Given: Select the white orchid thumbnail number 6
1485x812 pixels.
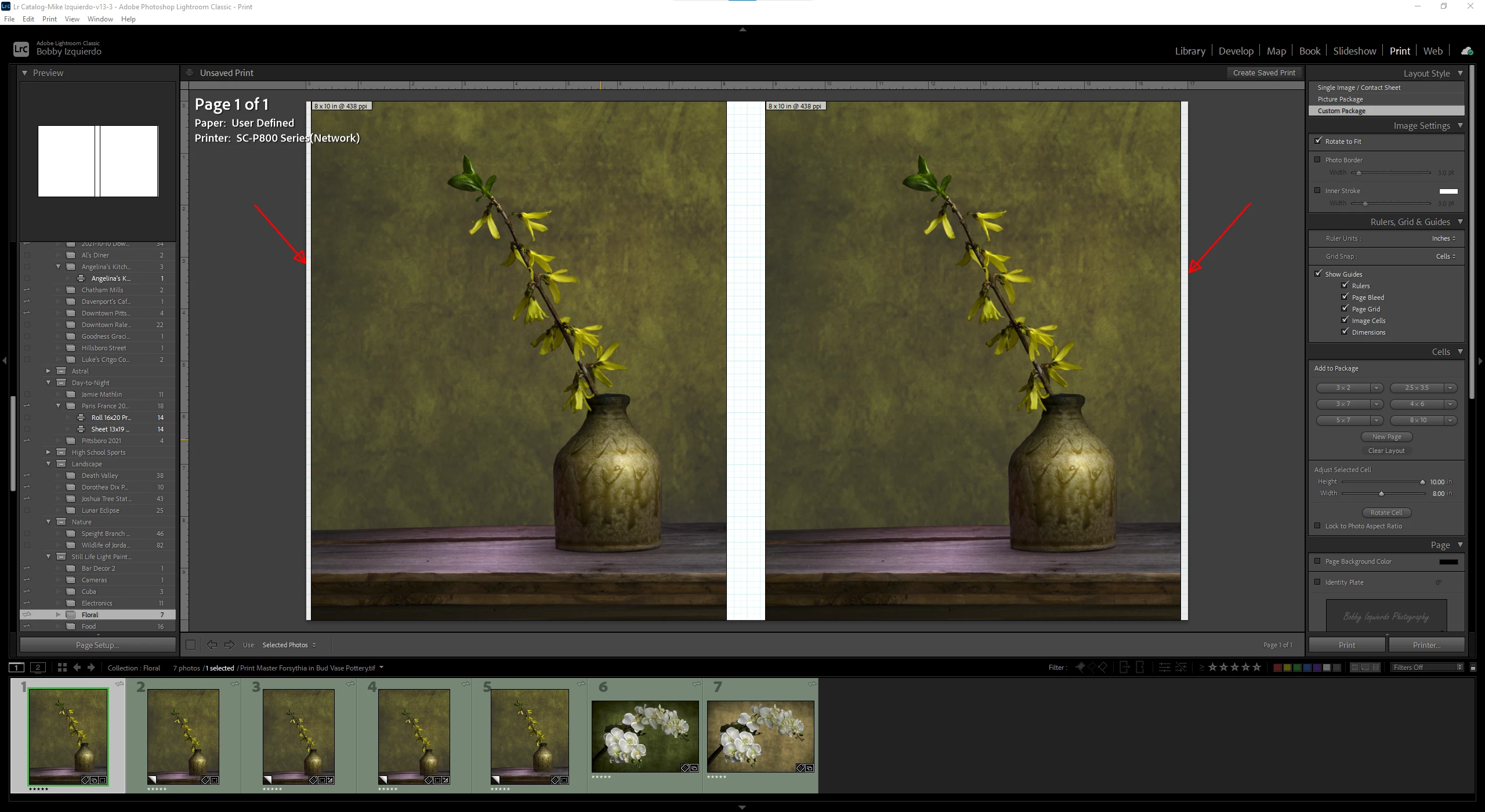Looking at the screenshot, I should [645, 735].
